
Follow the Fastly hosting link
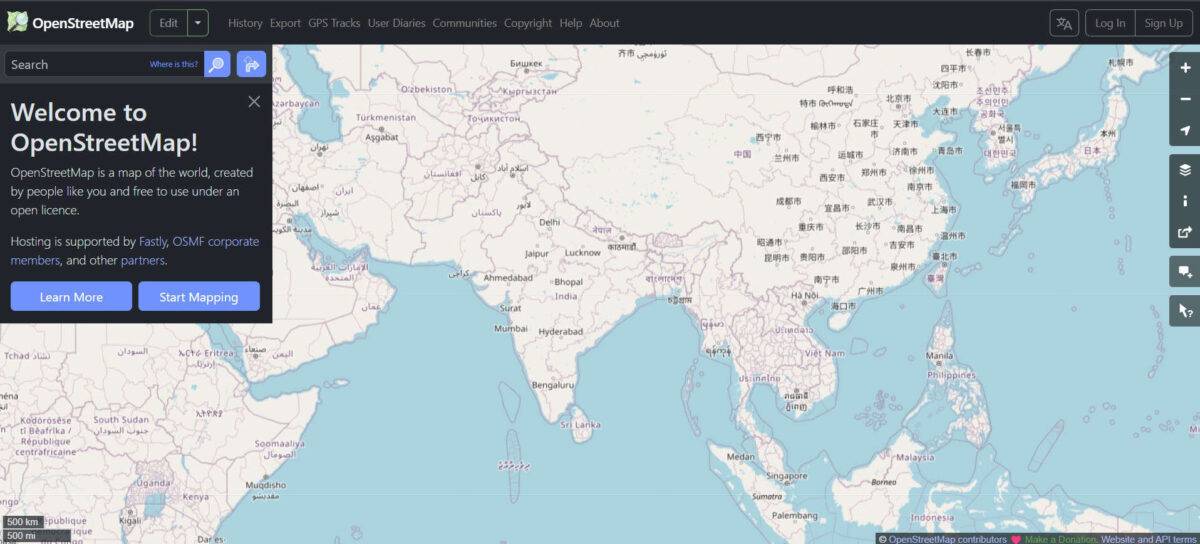[x=152, y=241]
